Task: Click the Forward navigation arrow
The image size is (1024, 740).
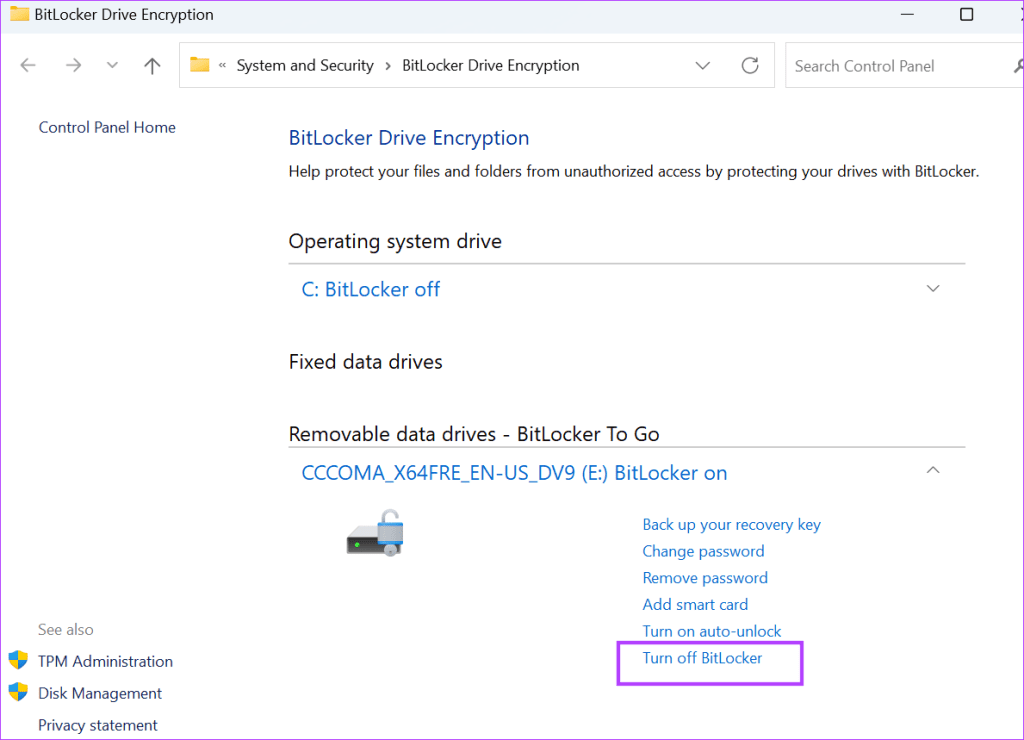Action: (x=72, y=66)
